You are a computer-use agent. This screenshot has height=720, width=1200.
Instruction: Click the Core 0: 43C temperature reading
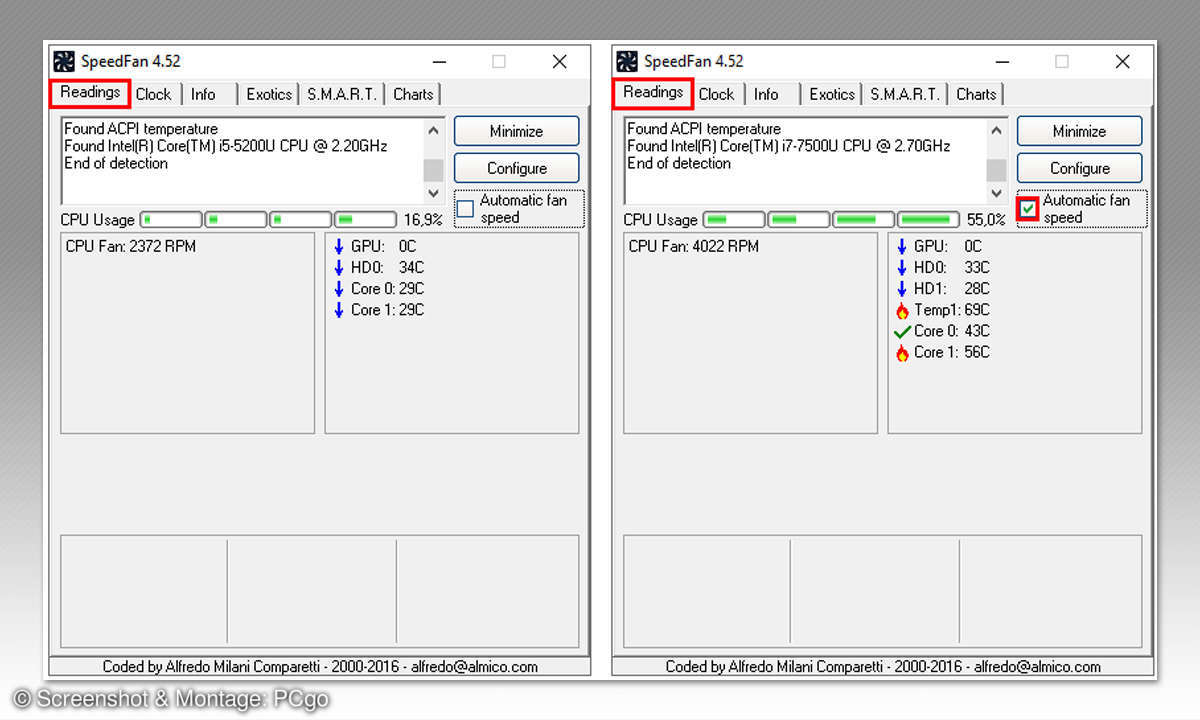(x=952, y=331)
